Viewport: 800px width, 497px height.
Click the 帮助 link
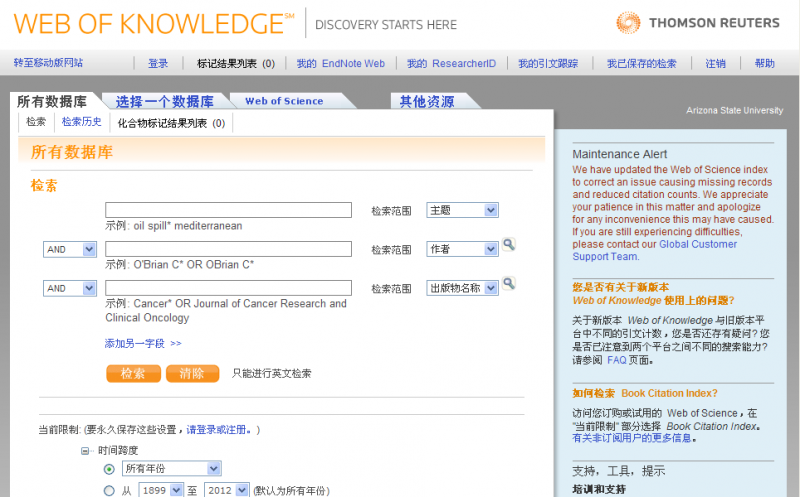pyautogui.click(x=765, y=63)
